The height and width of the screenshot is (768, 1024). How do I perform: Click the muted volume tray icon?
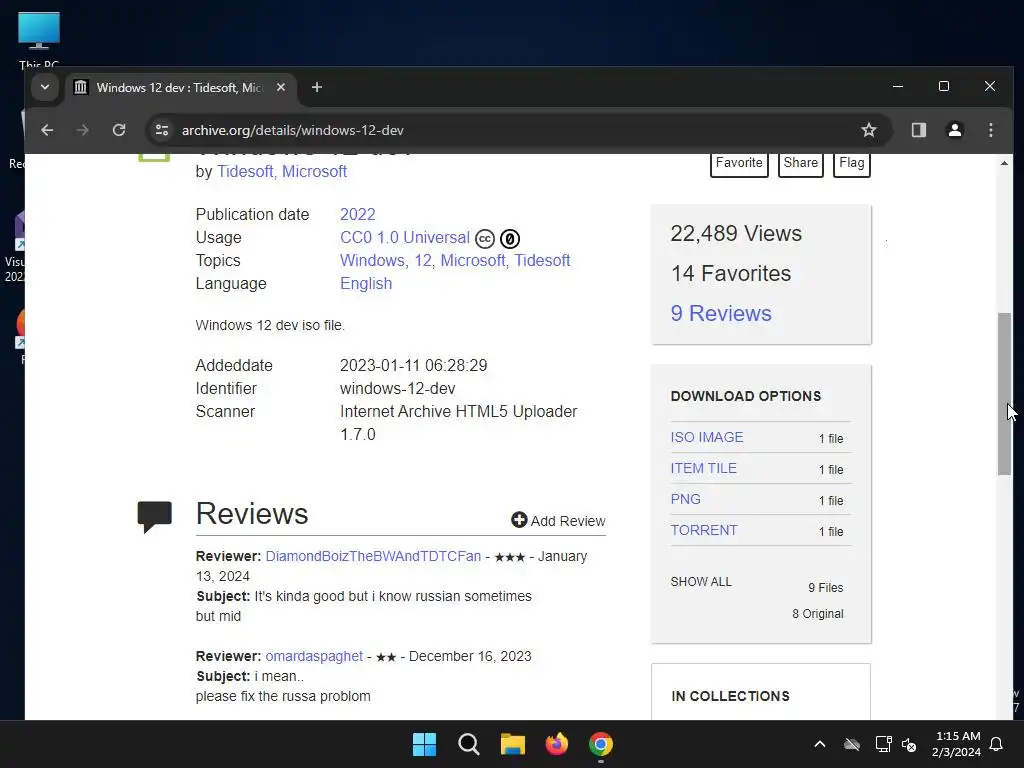(909, 744)
